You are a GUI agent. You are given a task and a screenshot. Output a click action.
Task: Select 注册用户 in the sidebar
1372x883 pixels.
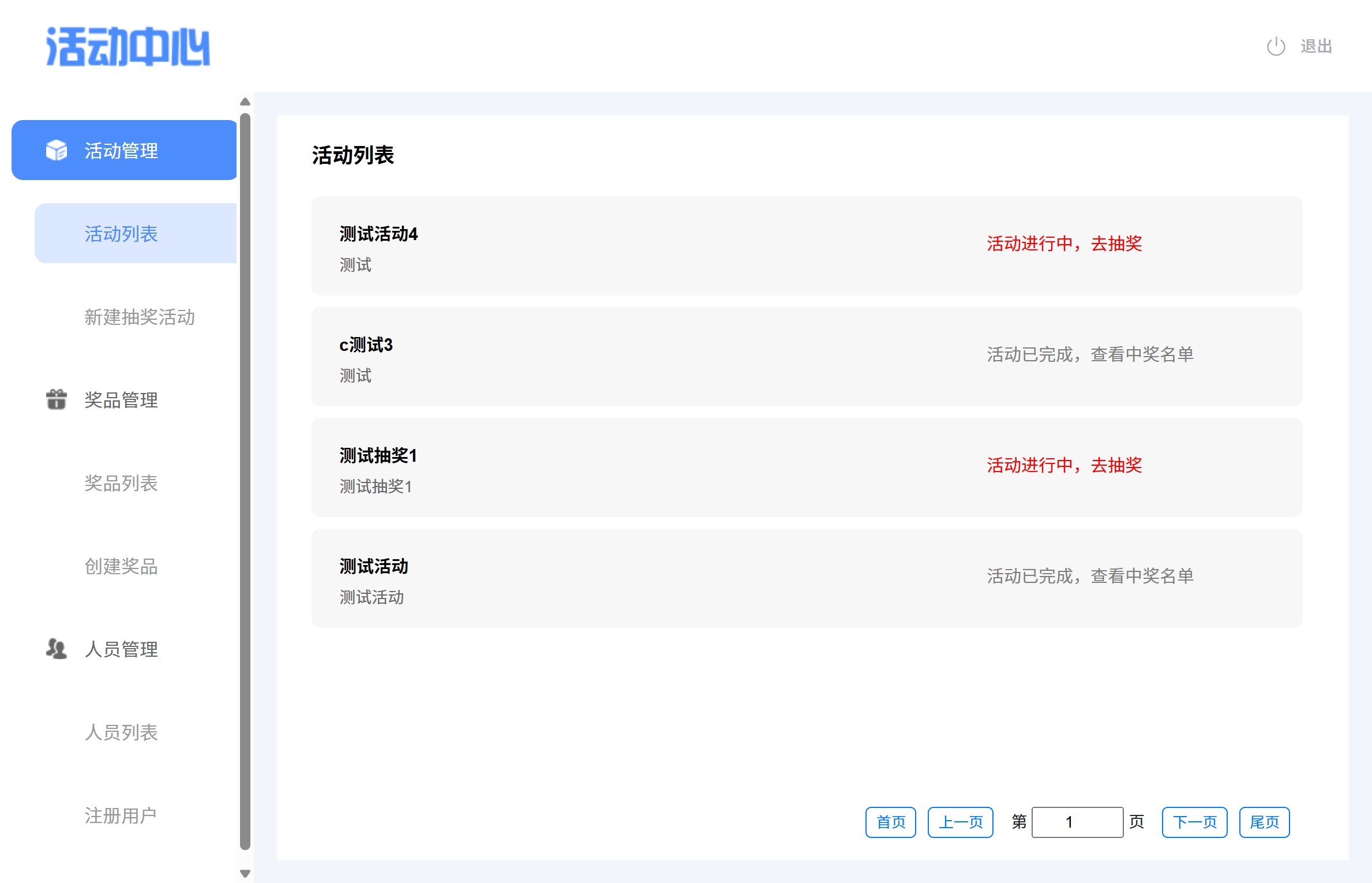tap(121, 815)
